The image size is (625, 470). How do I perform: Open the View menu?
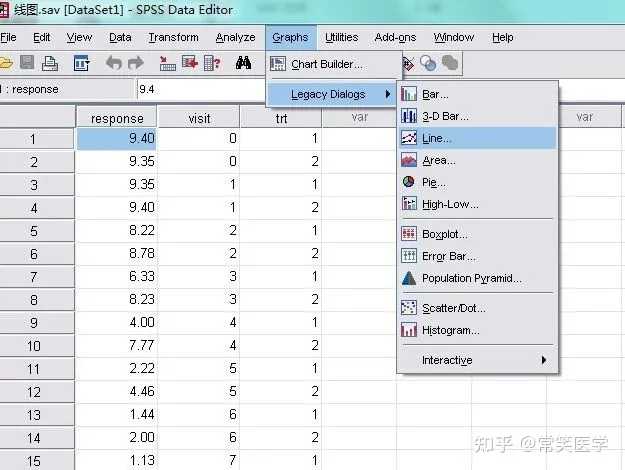coord(79,37)
